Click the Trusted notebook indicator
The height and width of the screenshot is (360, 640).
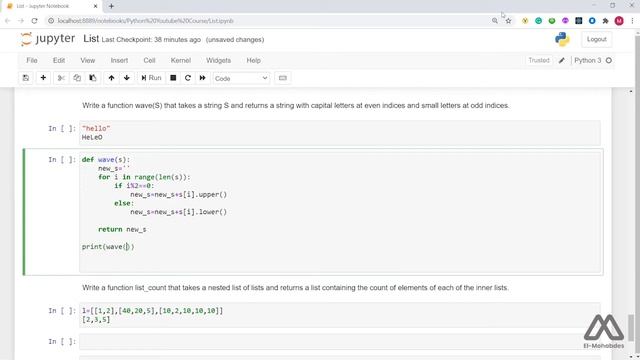coord(539,60)
